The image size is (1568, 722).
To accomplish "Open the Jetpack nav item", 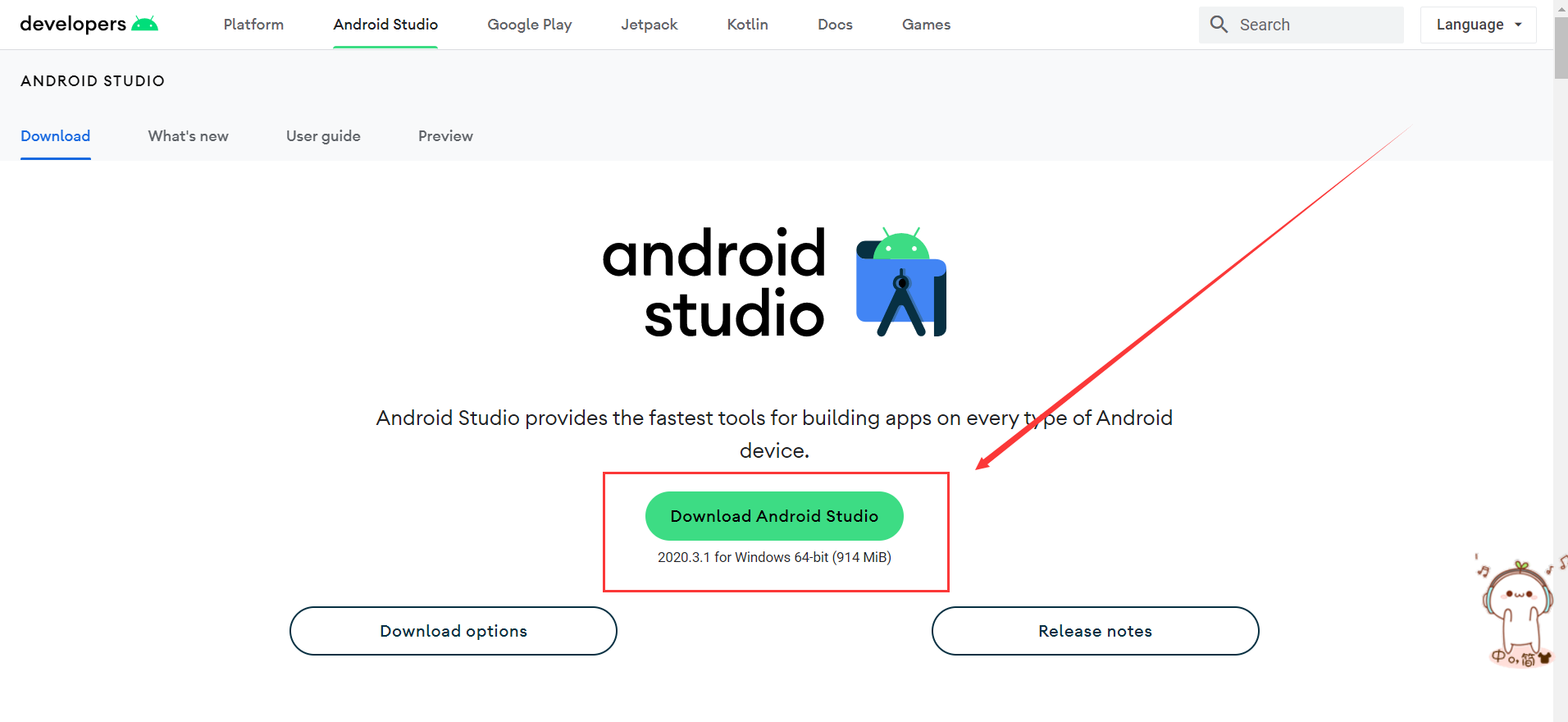I will point(650,25).
